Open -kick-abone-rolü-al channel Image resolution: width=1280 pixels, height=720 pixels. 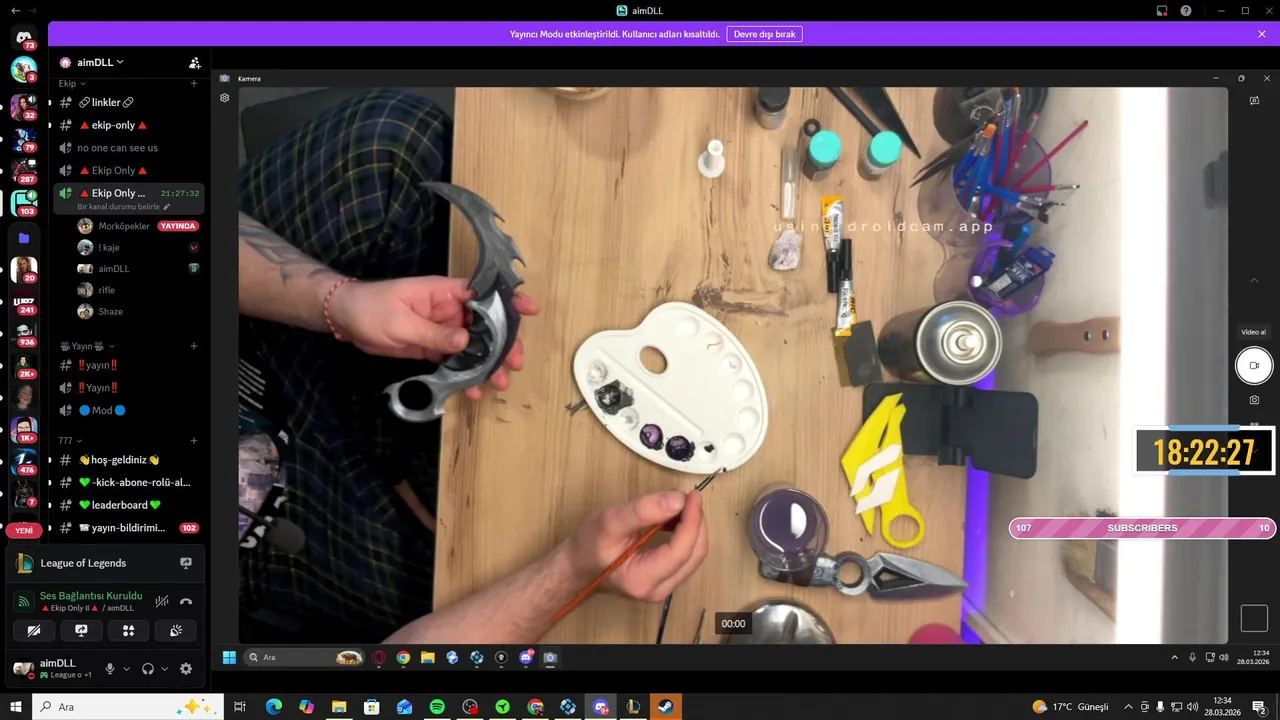(x=129, y=482)
